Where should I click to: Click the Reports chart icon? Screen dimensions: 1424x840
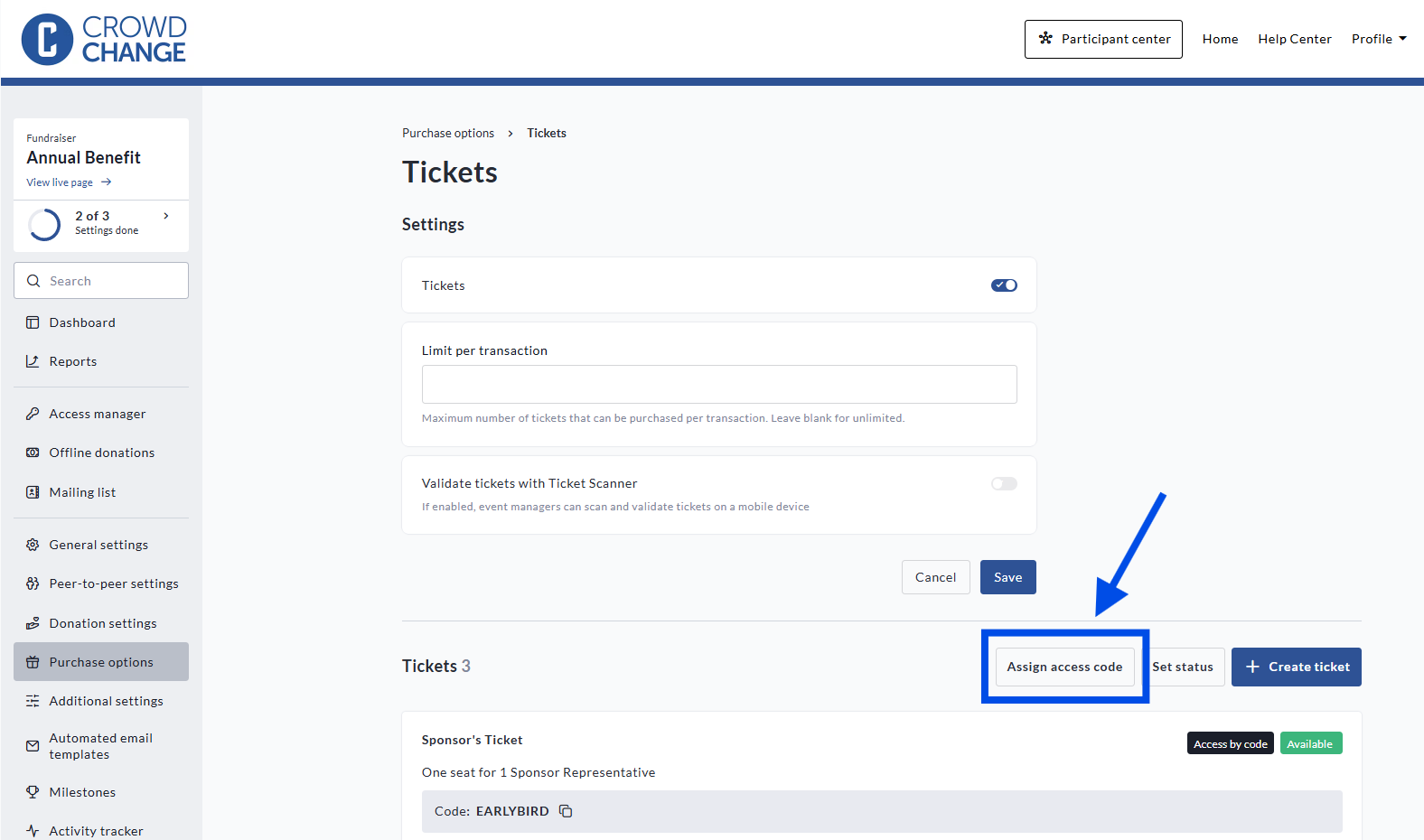[x=33, y=361]
